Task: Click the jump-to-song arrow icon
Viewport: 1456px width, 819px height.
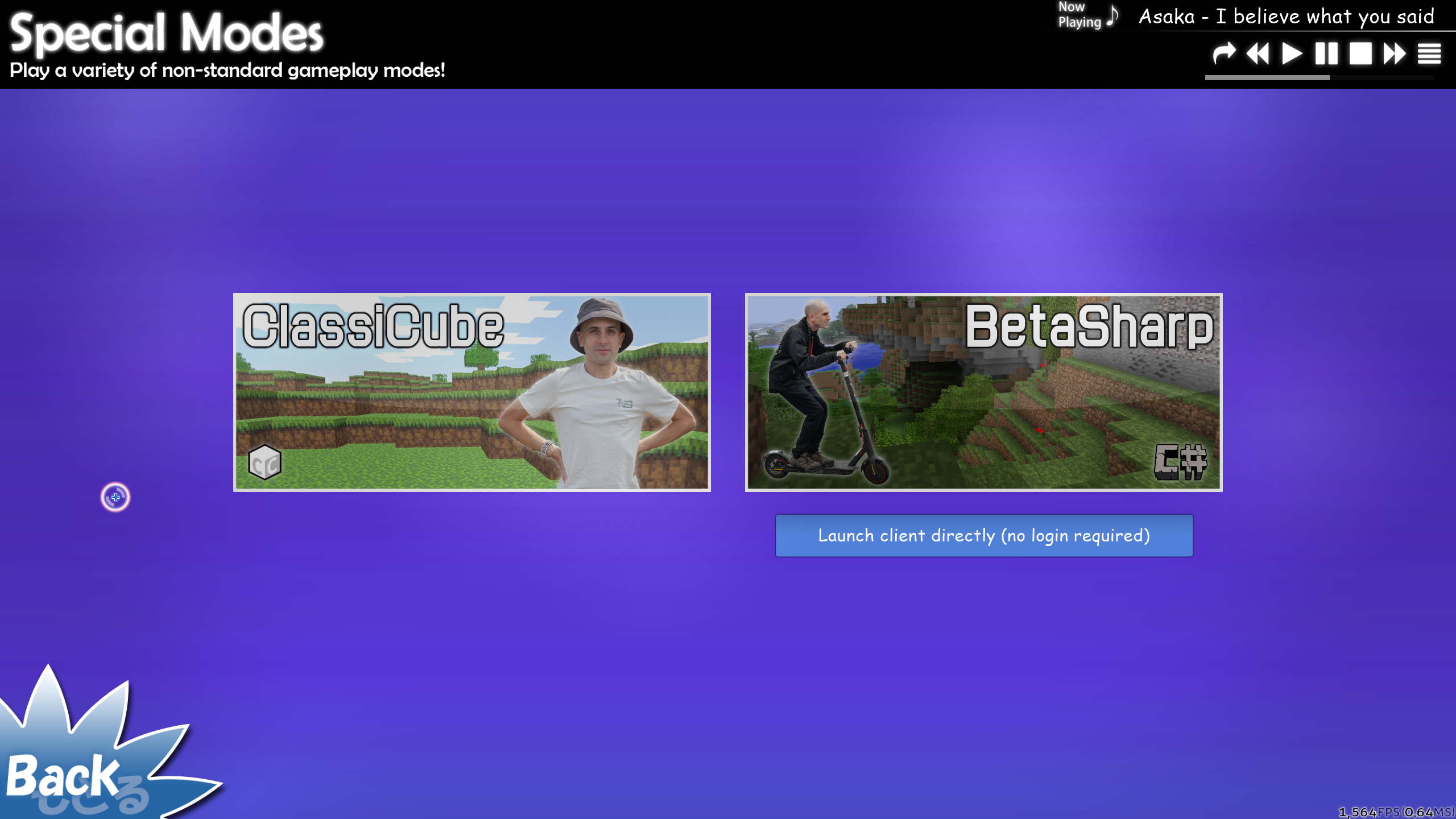Action: (1224, 53)
